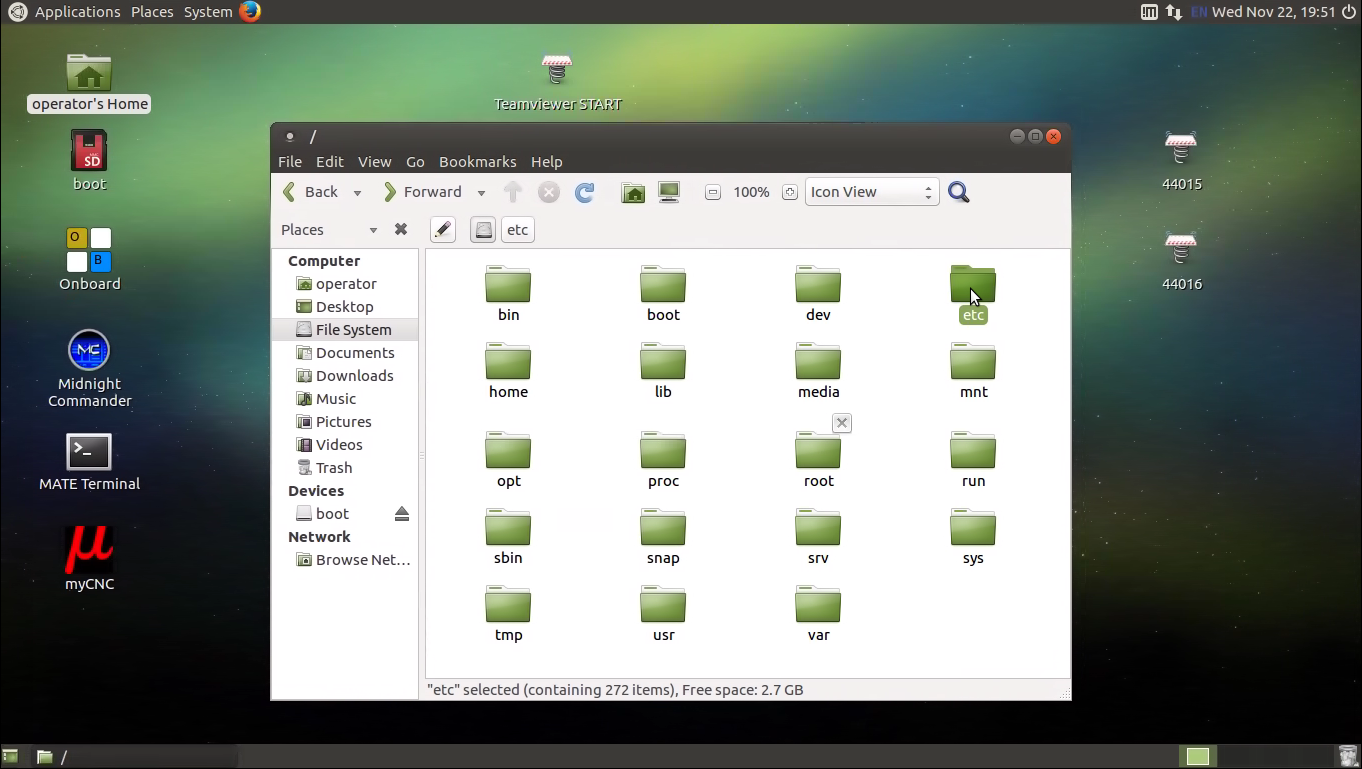Open the Home folder toolbar icon
1362x769 pixels.
(633, 192)
